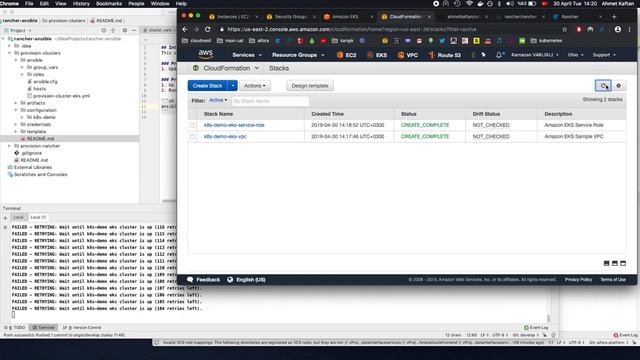
Task: Open the Actions dropdown
Action: pos(255,86)
